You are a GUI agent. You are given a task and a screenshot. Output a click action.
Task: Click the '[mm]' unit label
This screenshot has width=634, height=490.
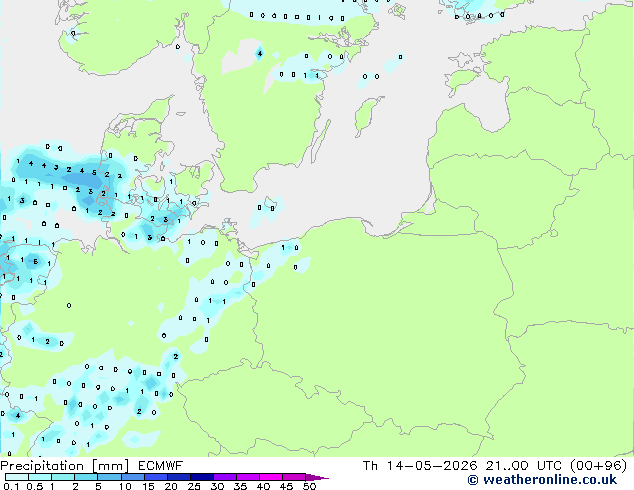coord(110,466)
